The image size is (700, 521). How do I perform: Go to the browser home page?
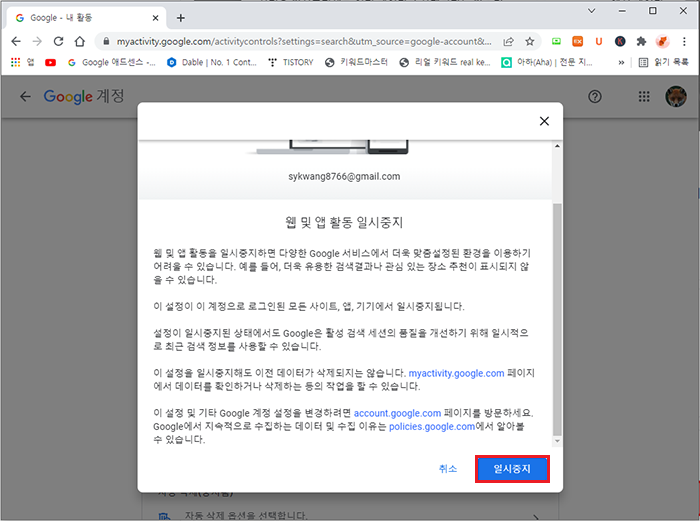click(x=80, y=42)
